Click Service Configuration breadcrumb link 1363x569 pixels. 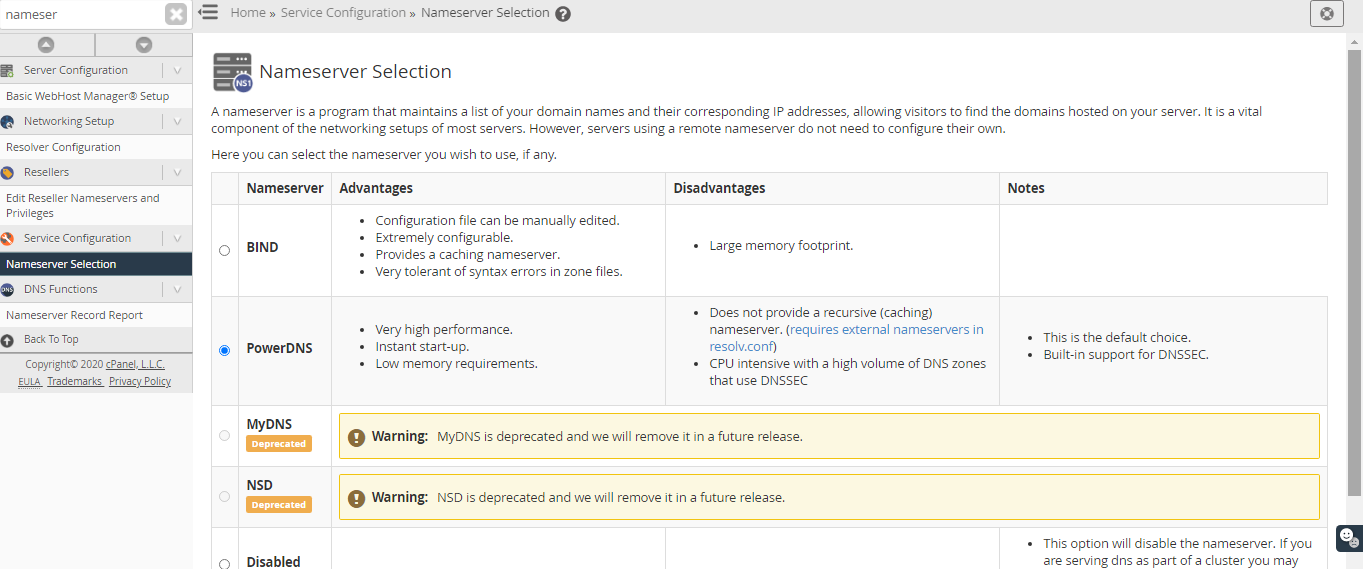tap(343, 13)
